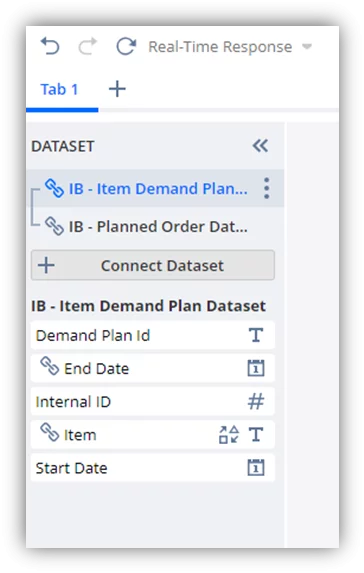Click the shapes transform icon on Item field
364x573 pixels.
click(229, 435)
